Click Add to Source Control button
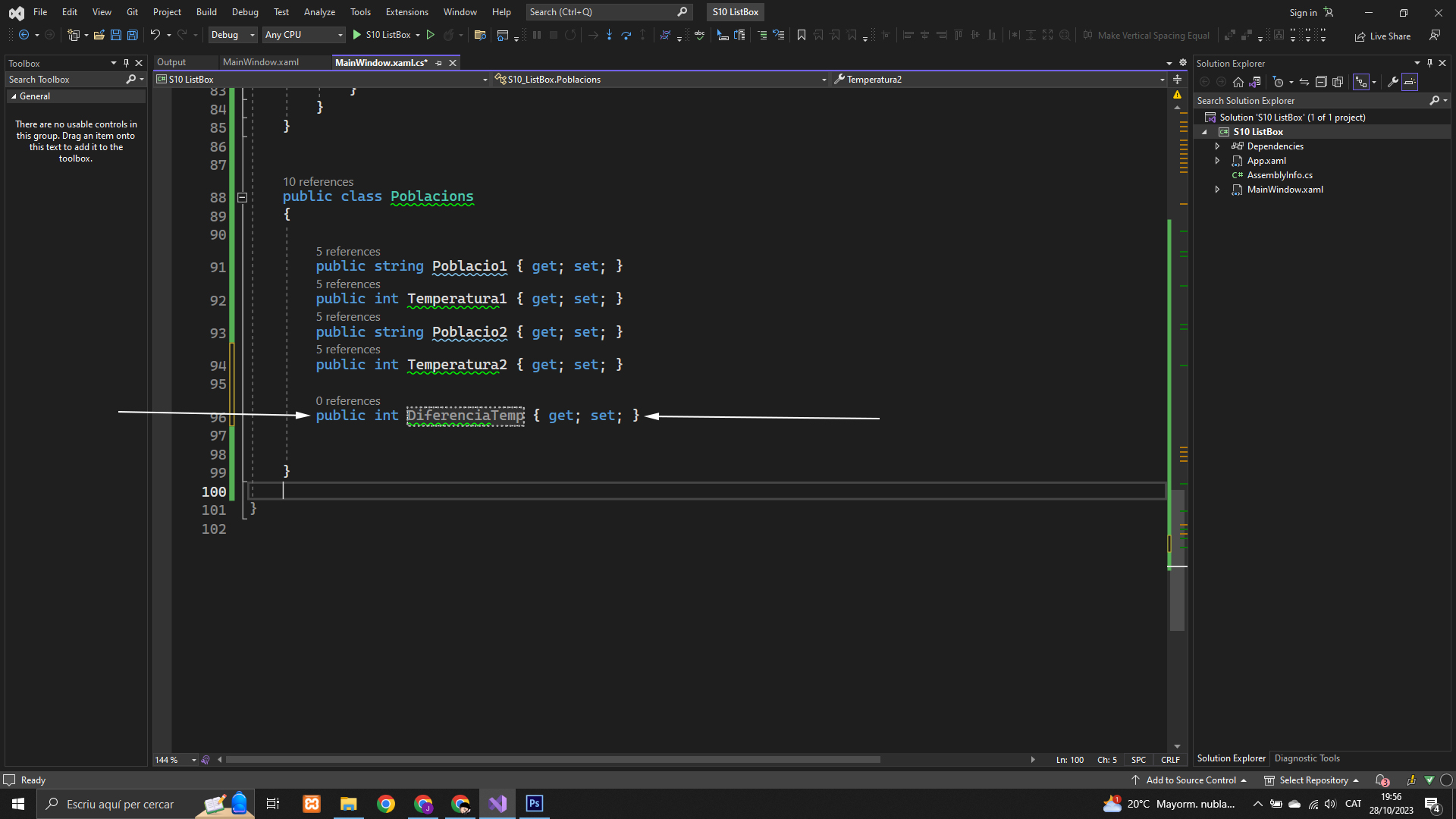The width and height of the screenshot is (1456, 819). pos(1190,780)
